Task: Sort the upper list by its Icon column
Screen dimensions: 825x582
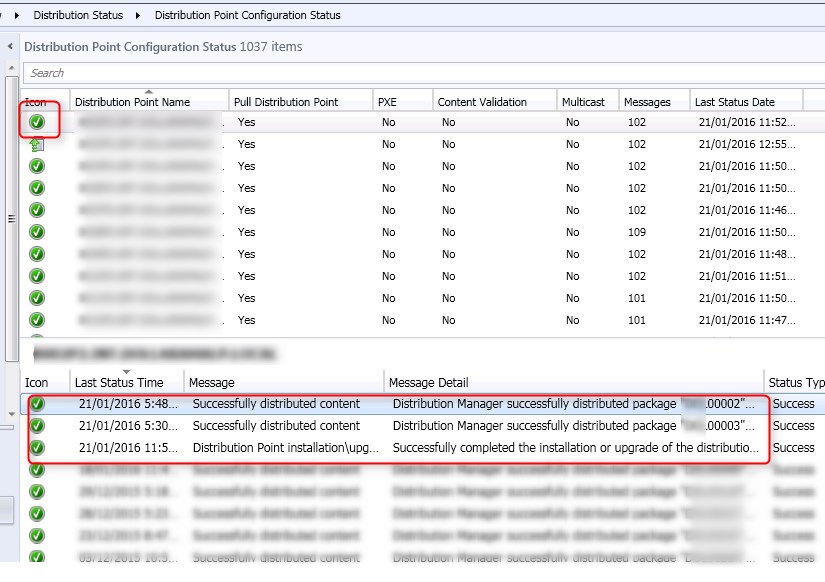Action: point(45,102)
